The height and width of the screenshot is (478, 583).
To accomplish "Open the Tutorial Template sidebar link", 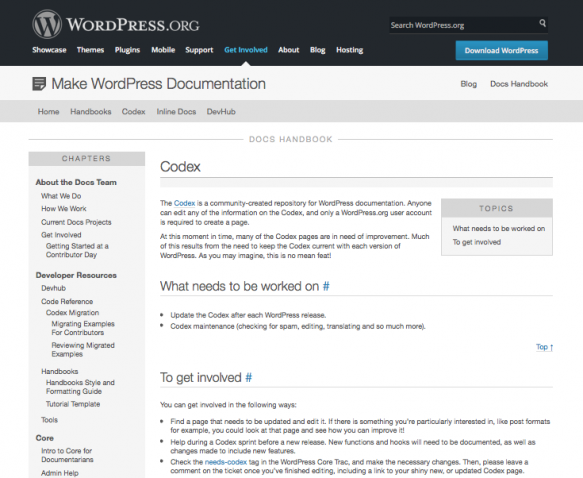I will point(73,404).
